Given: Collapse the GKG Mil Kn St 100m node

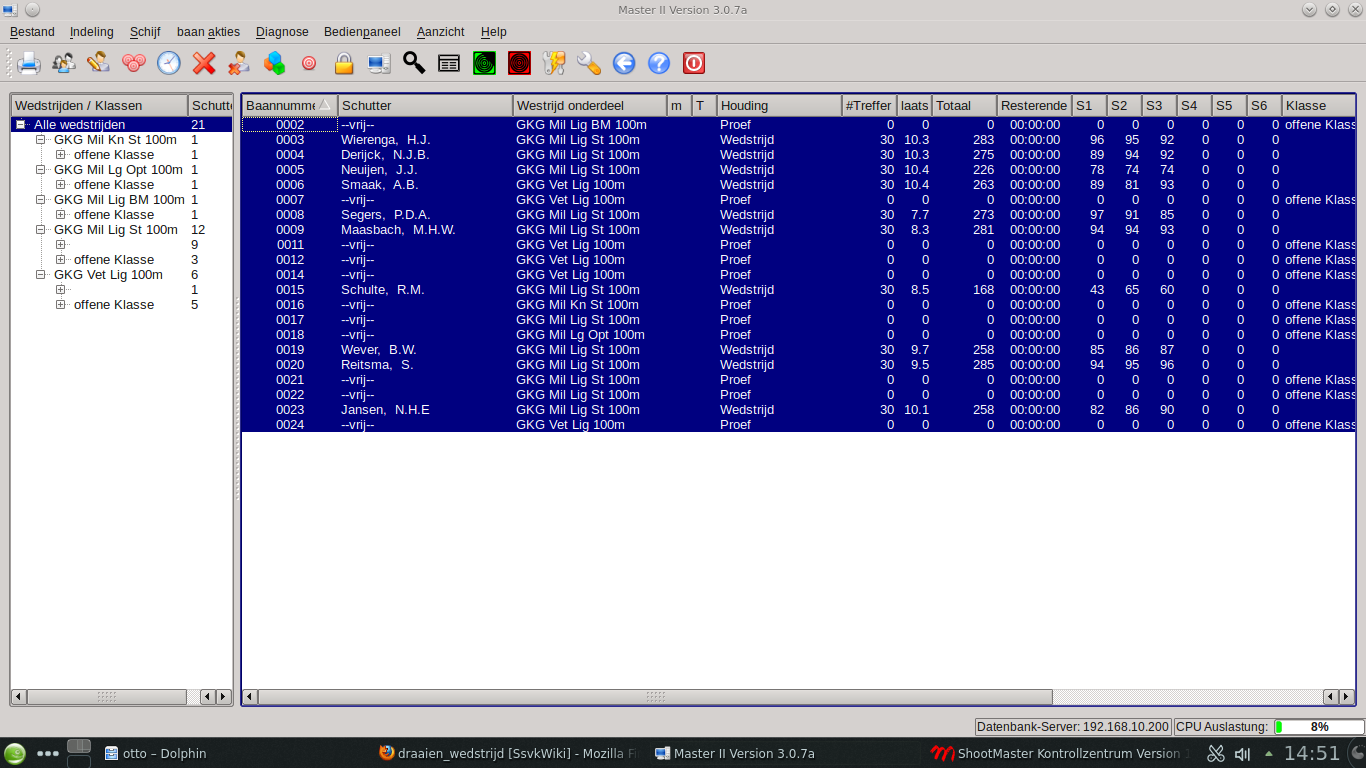Looking at the screenshot, I should (41, 140).
